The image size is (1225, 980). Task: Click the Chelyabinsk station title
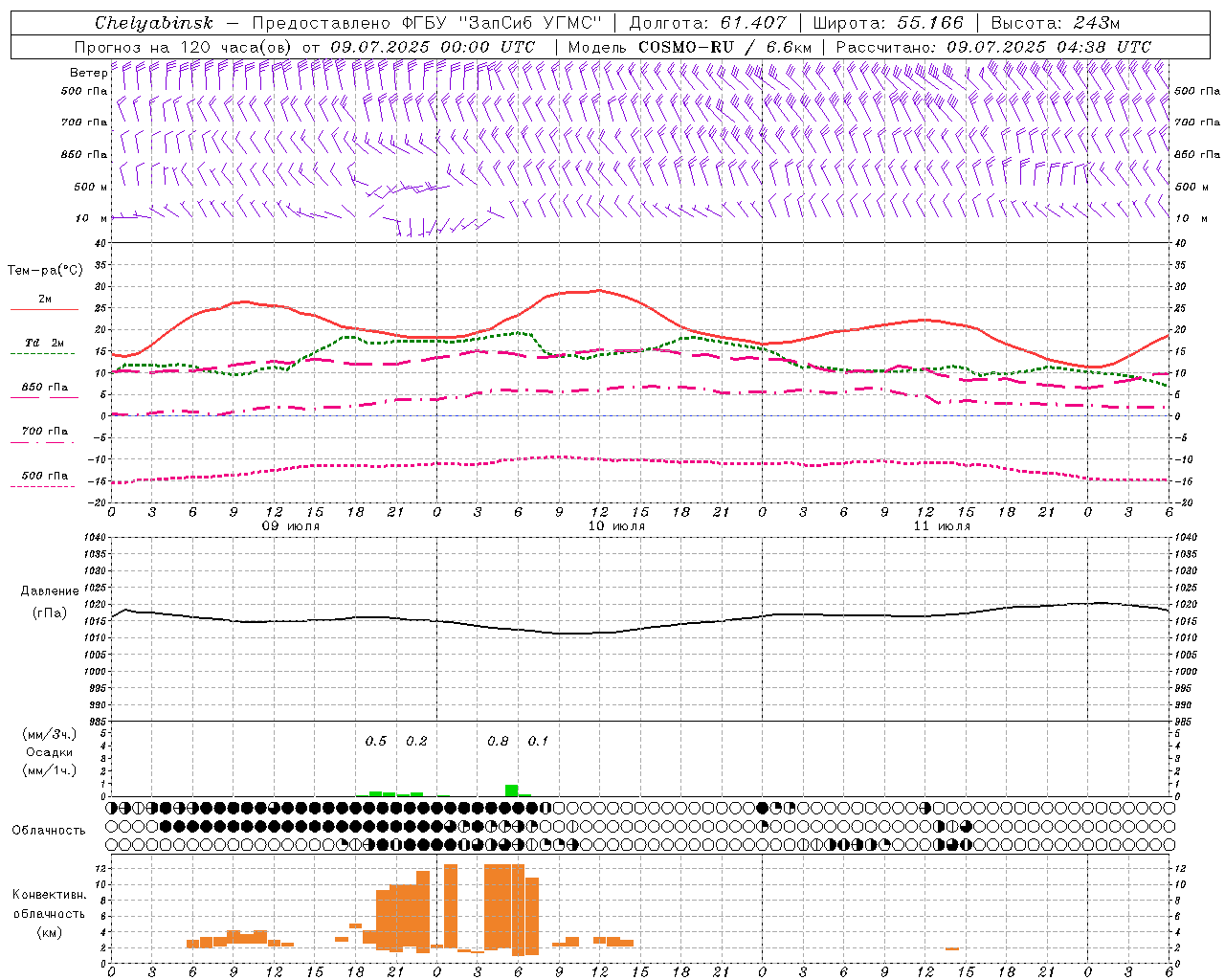(x=154, y=23)
